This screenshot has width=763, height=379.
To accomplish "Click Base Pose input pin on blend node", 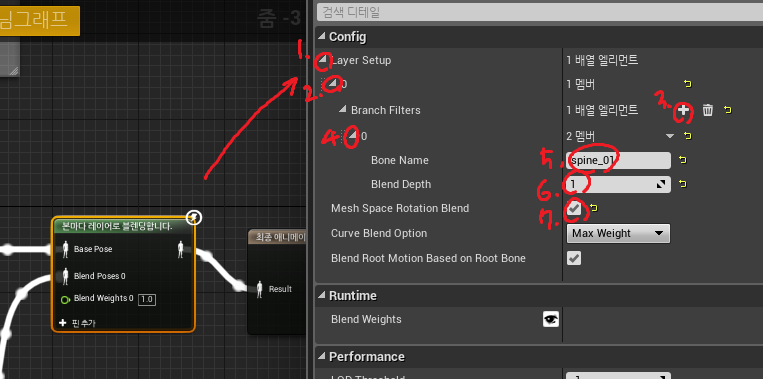I will (x=65, y=249).
